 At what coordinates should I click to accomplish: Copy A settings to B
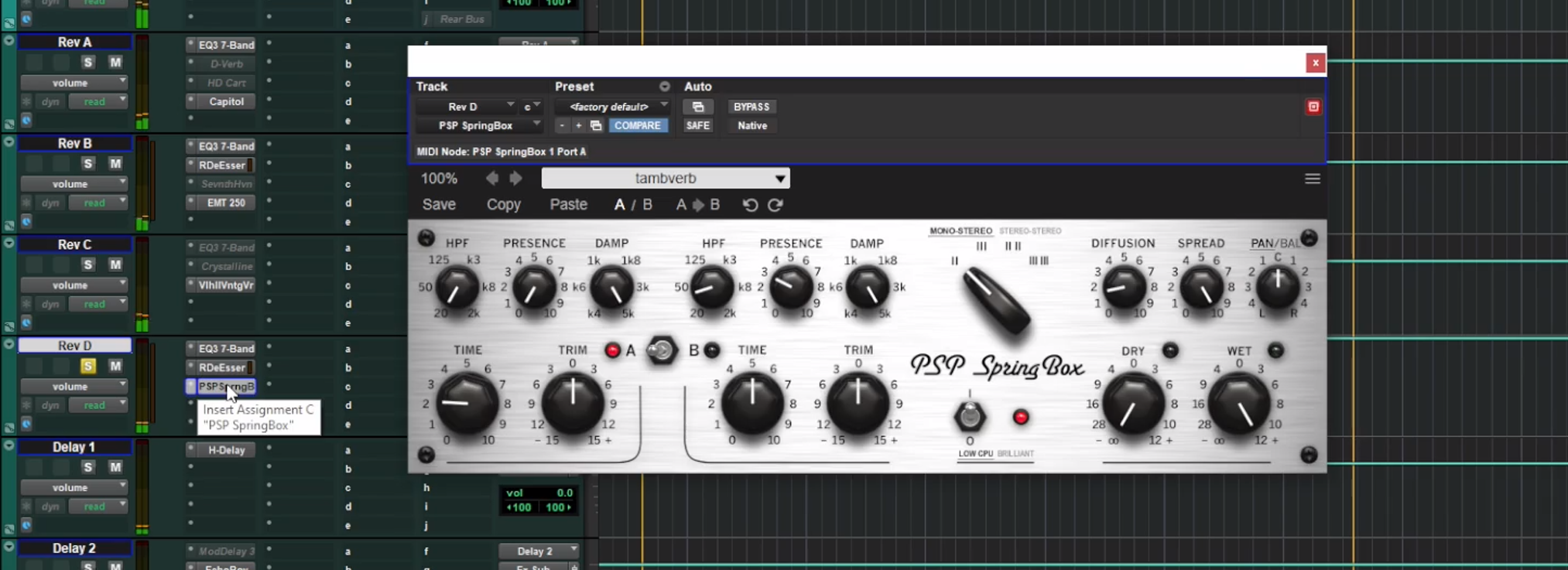click(x=697, y=205)
